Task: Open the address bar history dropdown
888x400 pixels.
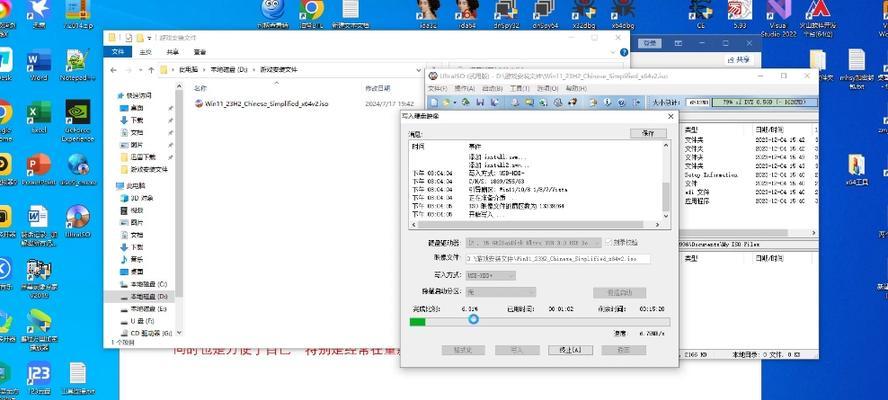Action: [417, 70]
